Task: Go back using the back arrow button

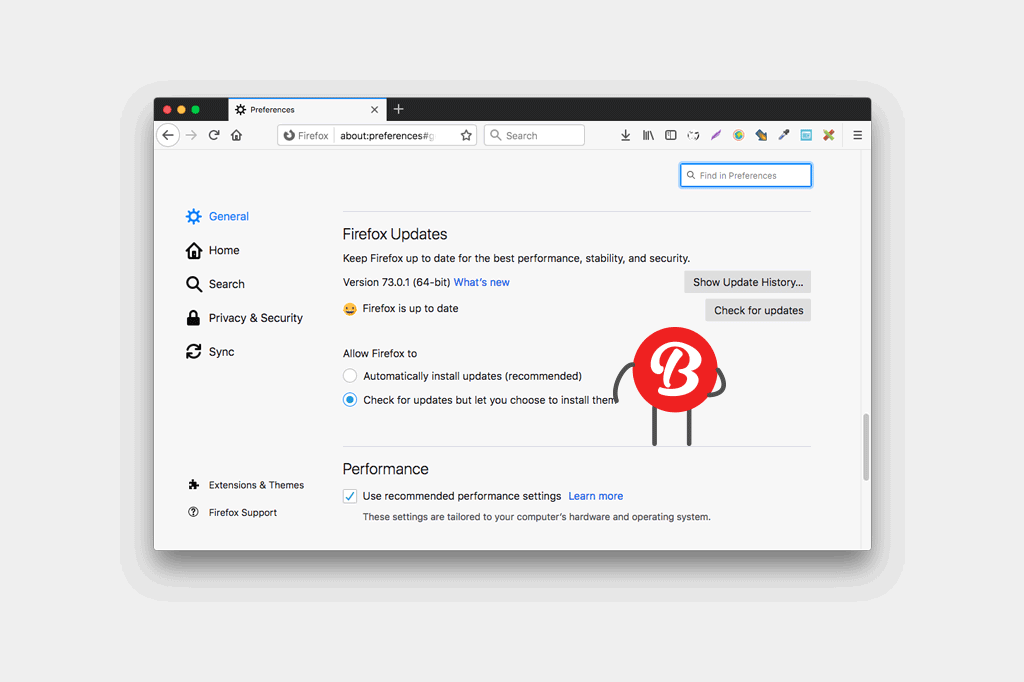Action: pos(168,135)
